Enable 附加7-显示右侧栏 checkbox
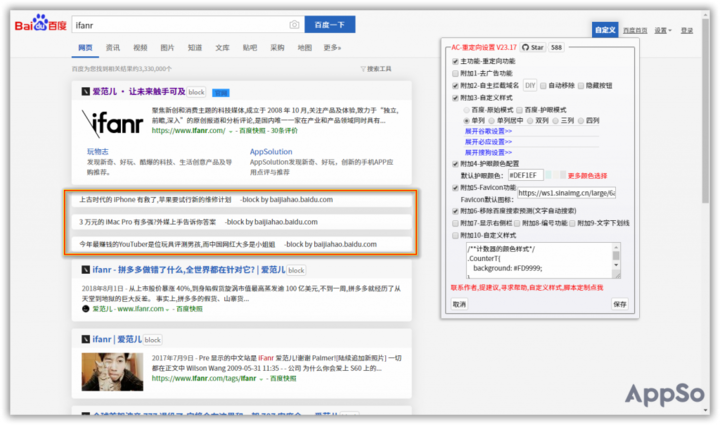This screenshot has height=425, width=720. pos(456,224)
